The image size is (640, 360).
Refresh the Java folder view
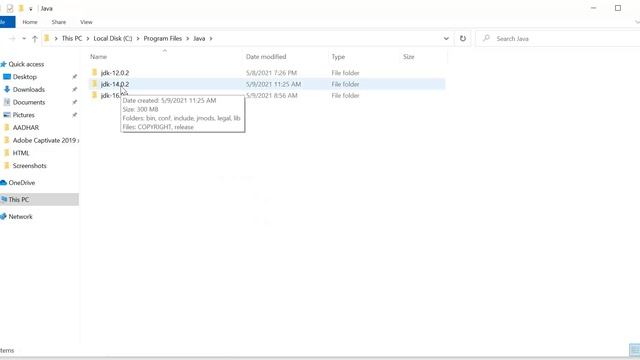[x=462, y=38]
